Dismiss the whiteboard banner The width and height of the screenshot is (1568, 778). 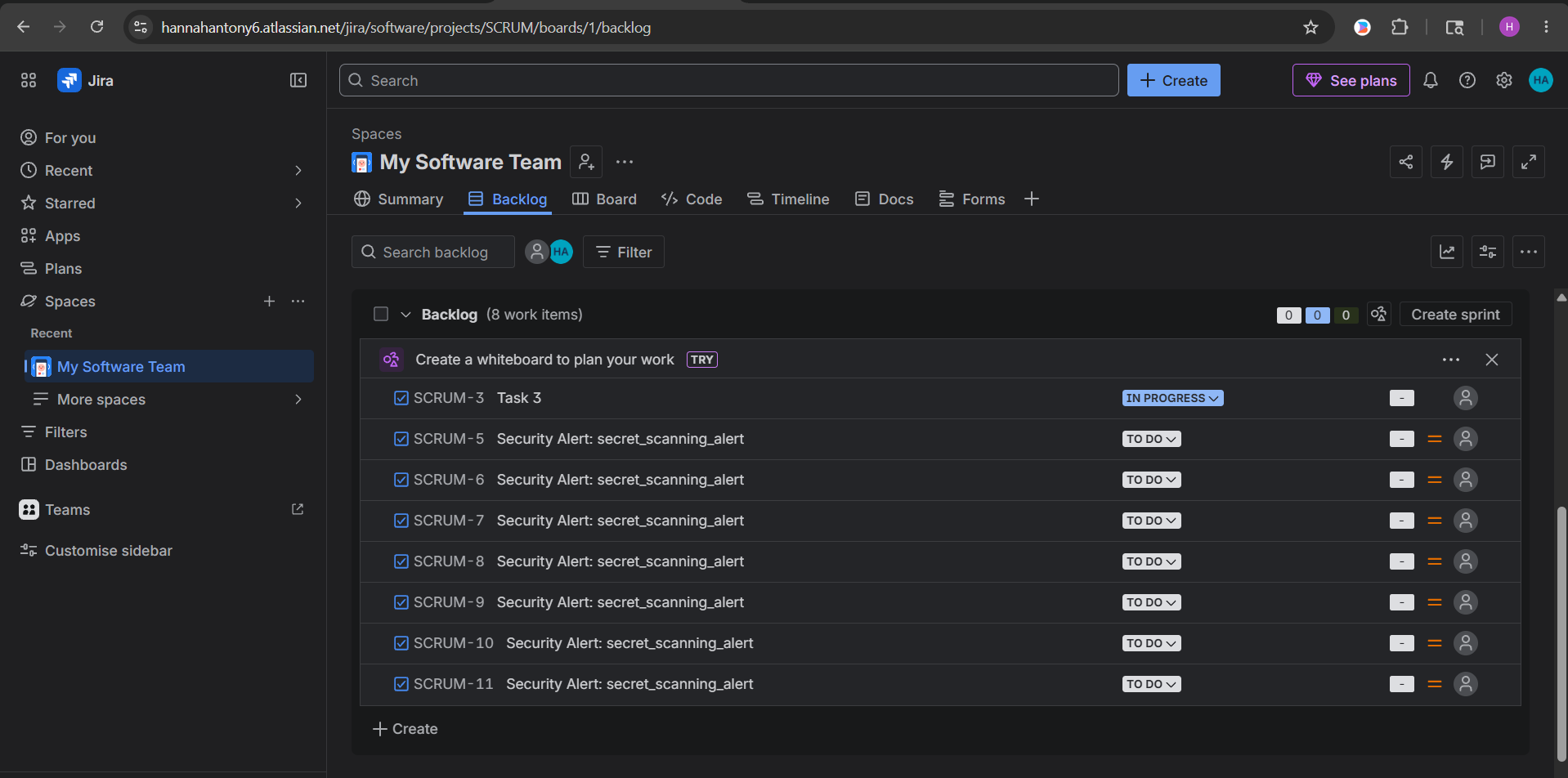pos(1492,360)
